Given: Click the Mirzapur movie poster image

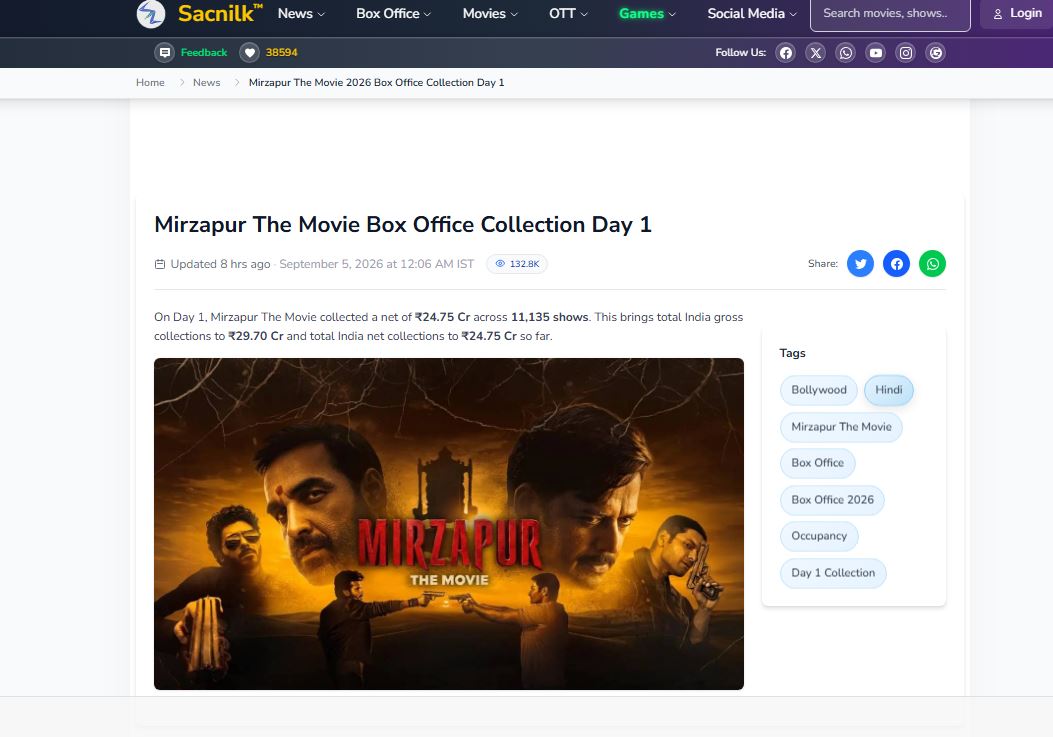Looking at the screenshot, I should click(449, 524).
